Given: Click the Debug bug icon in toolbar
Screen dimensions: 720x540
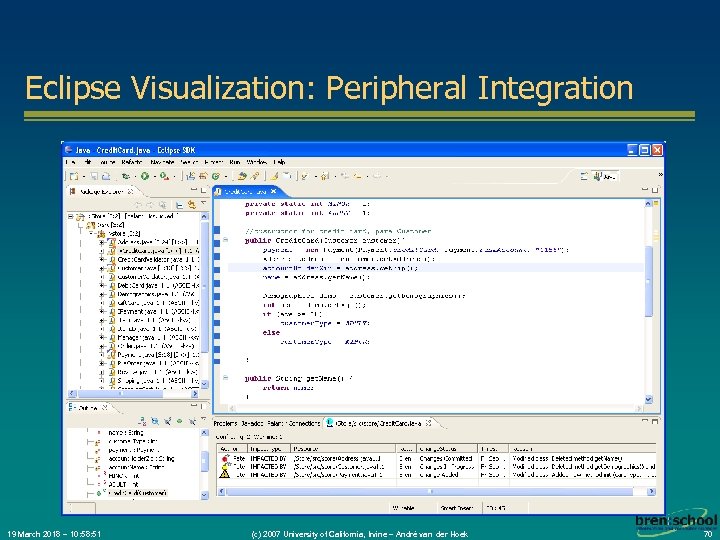Looking at the screenshot, I should click(x=126, y=175).
